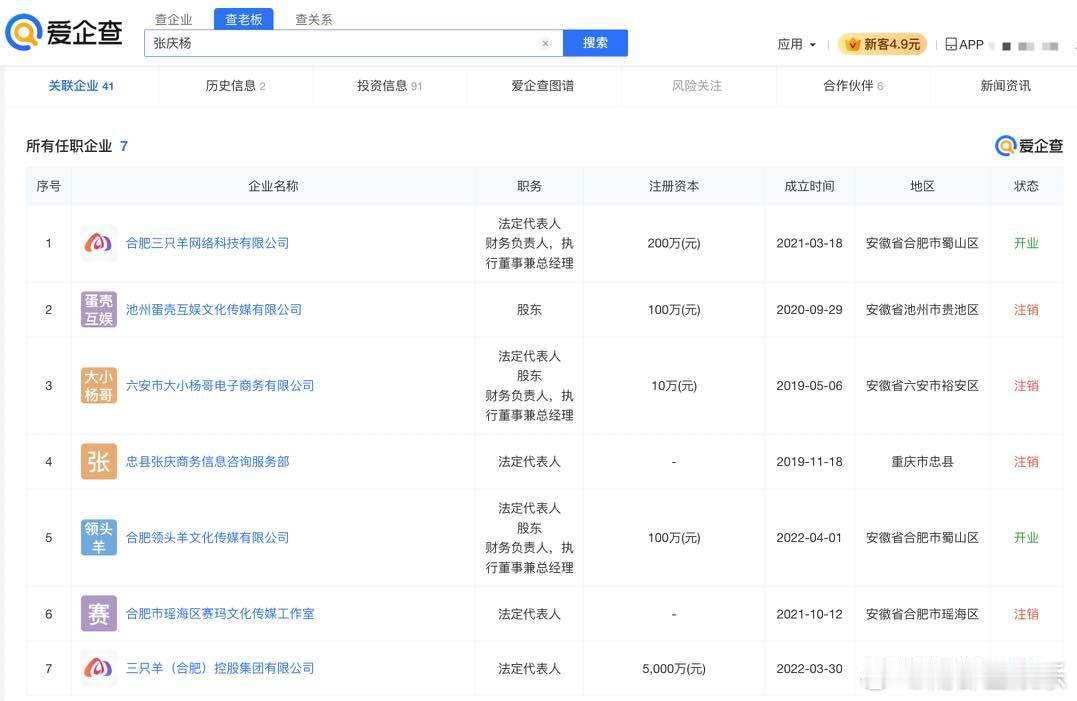Open 池州蛋壳互娱文化传媒有限公司 link
The height and width of the screenshot is (701, 1077).
click(x=214, y=310)
